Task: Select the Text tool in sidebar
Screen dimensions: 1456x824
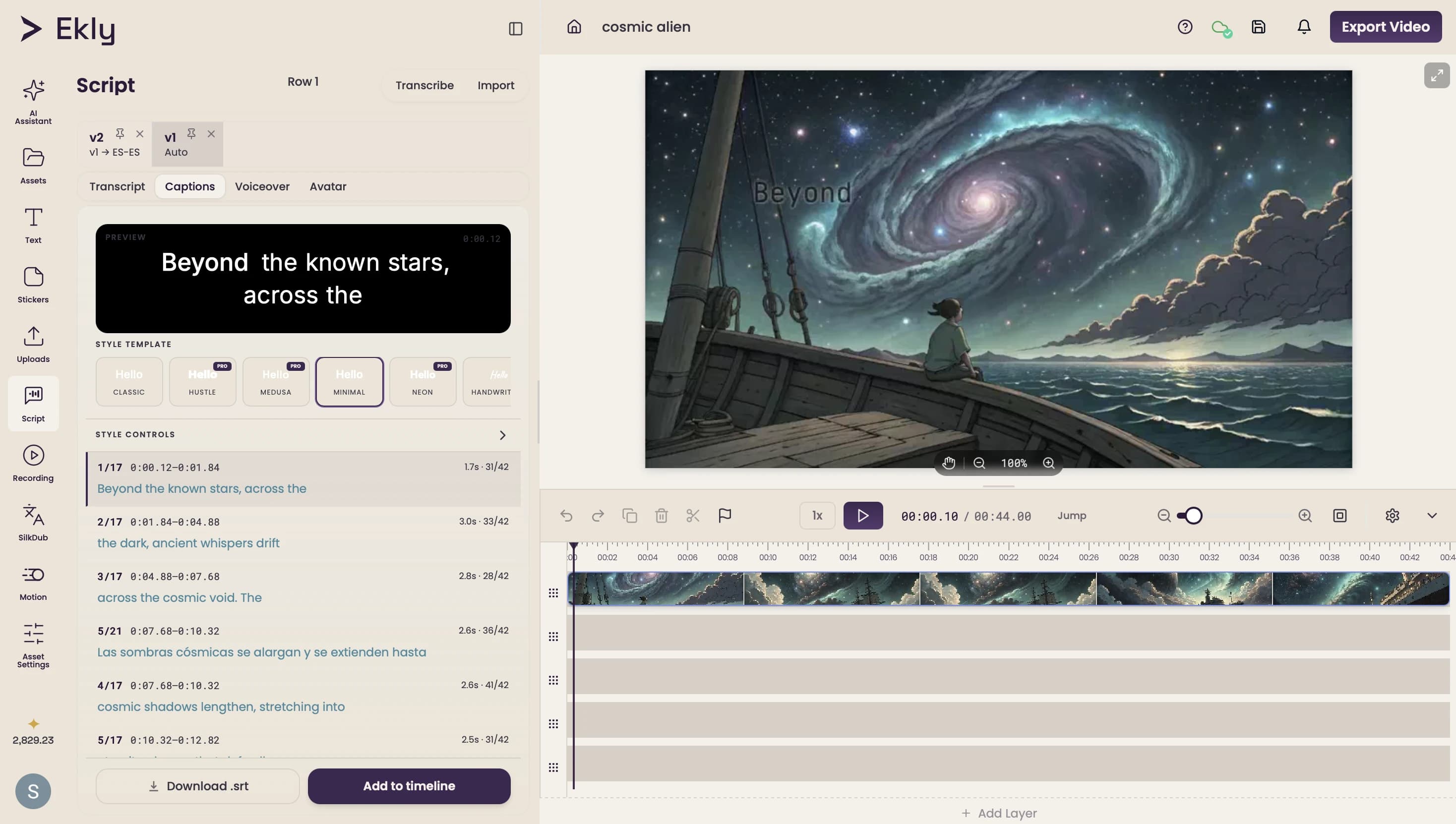Action: 33,225
